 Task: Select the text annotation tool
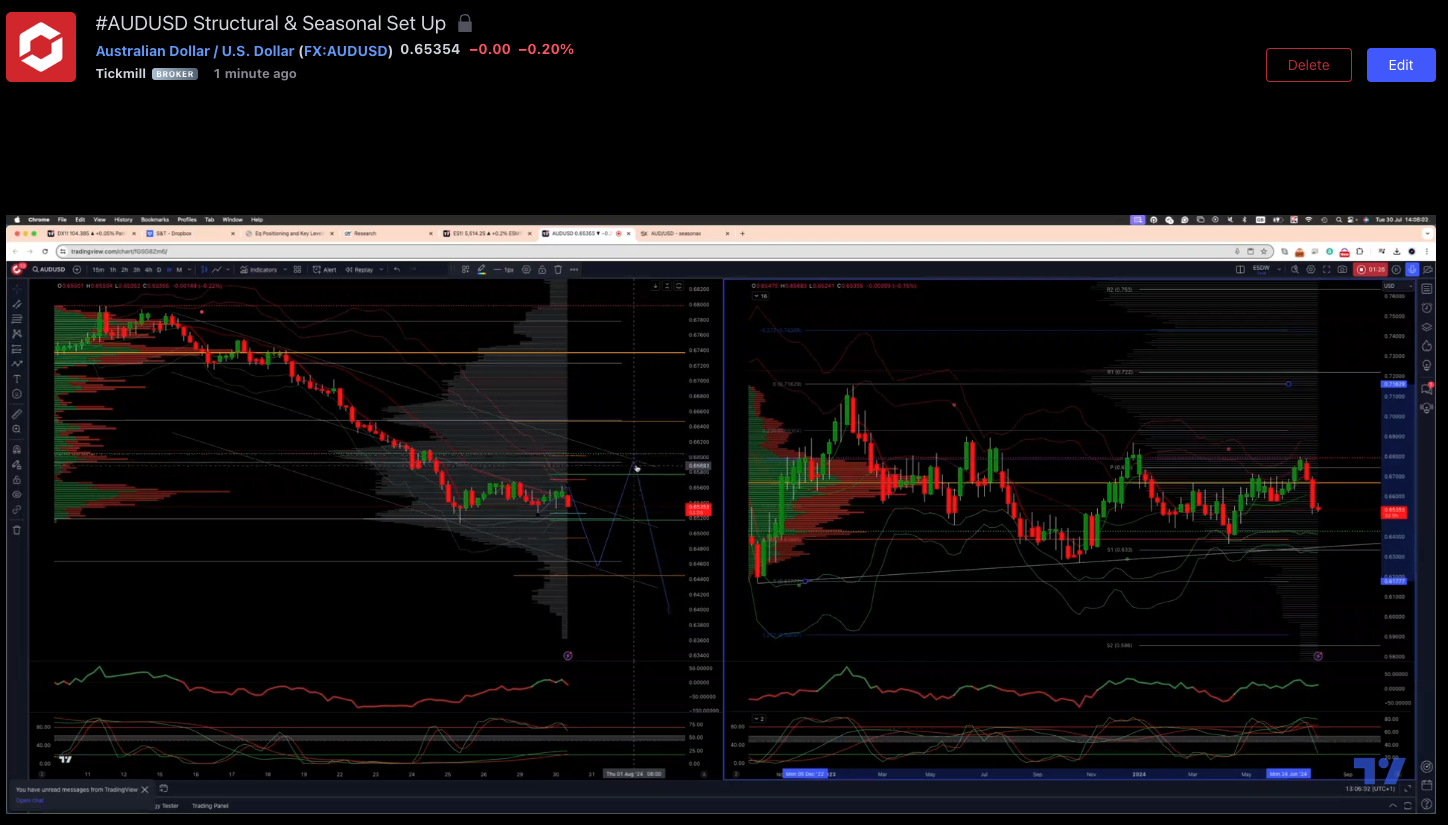tap(17, 379)
